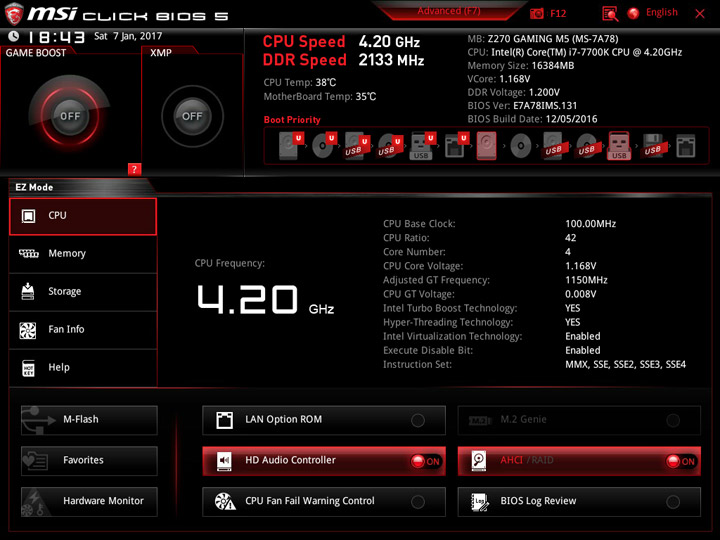Click the MSI dragon shield logo

pos(13,14)
